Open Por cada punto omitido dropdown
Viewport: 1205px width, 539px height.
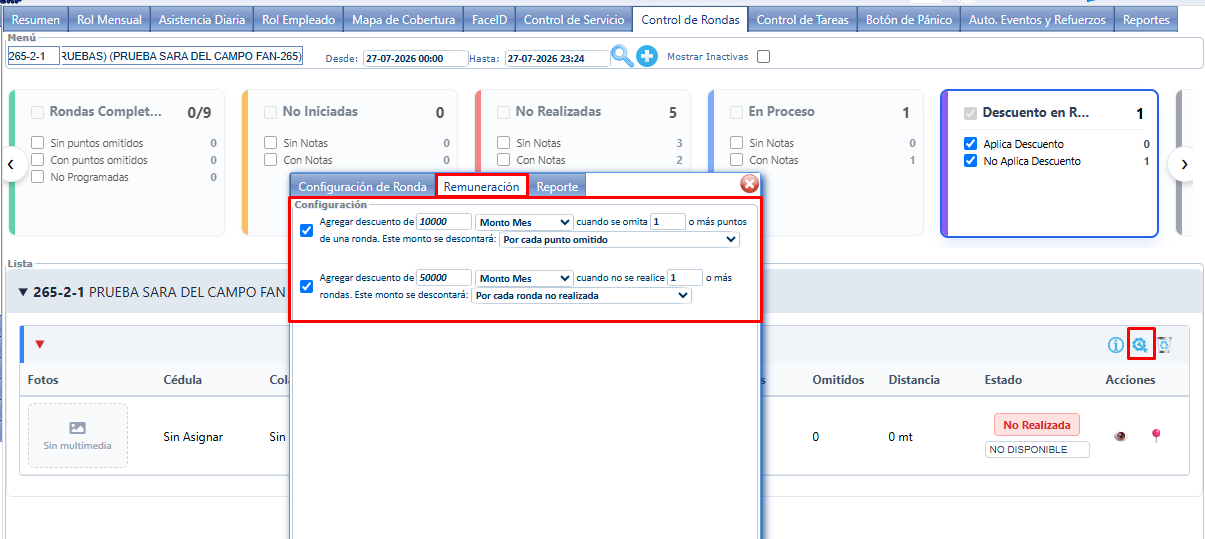pos(619,240)
